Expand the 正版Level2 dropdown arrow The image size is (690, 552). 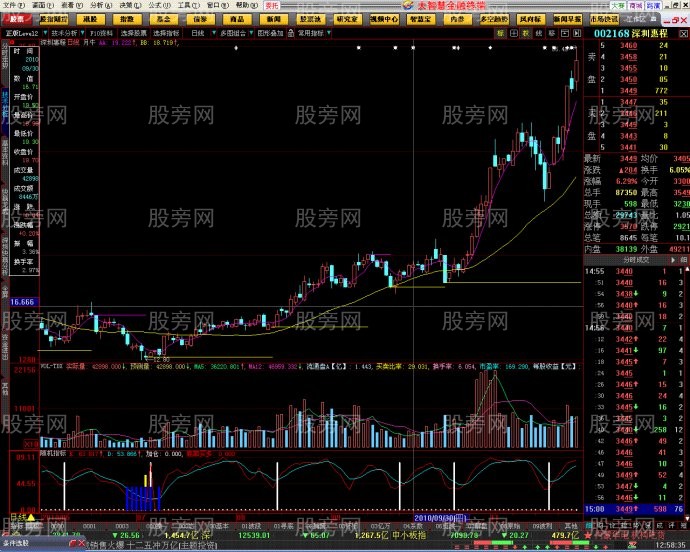pos(44,33)
